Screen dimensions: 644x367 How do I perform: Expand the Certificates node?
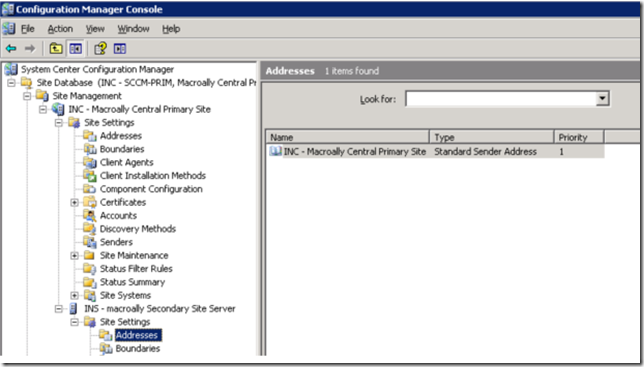pyautogui.click(x=74, y=202)
